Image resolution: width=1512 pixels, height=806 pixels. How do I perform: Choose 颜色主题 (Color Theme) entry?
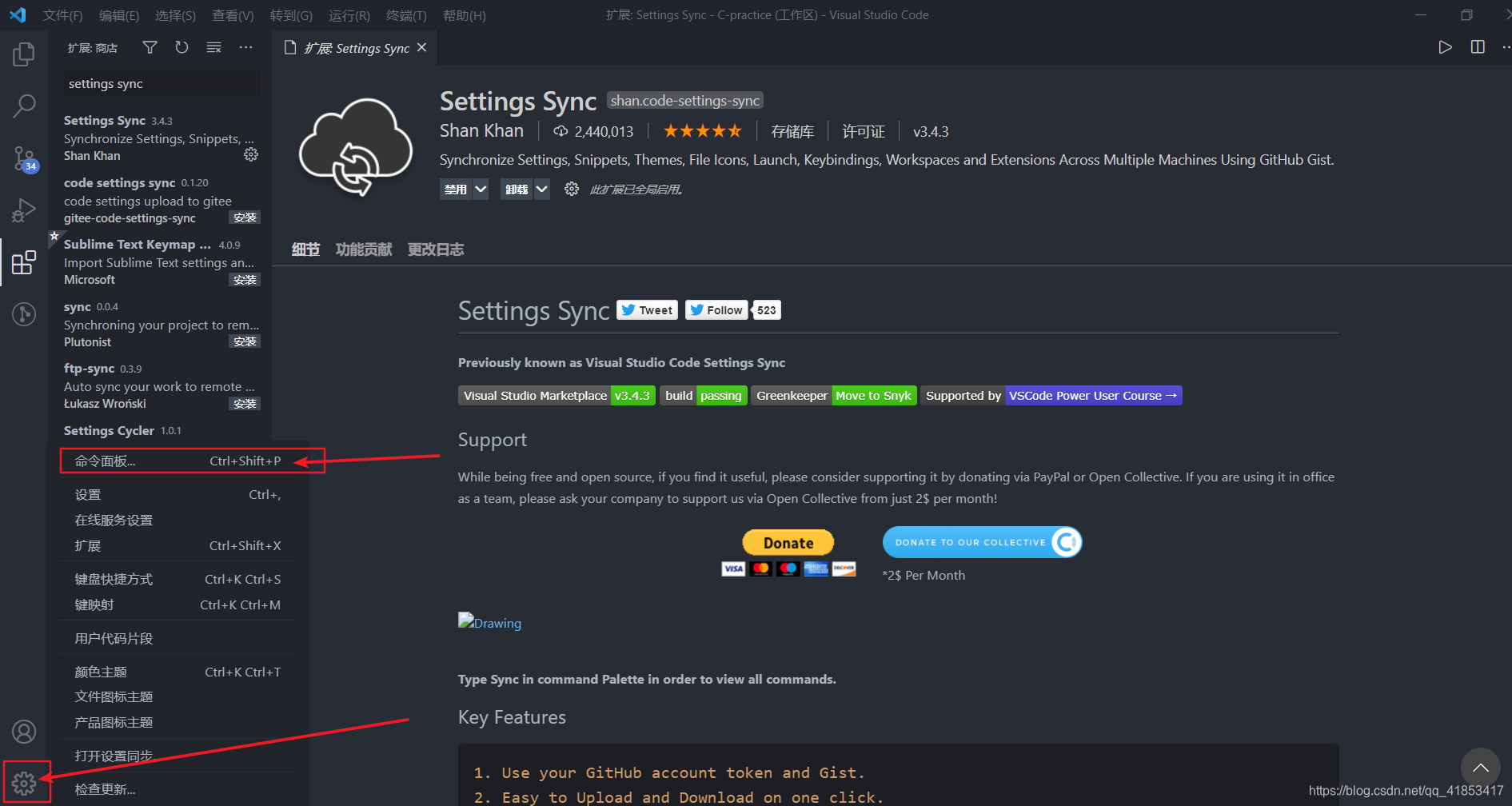tap(178, 672)
